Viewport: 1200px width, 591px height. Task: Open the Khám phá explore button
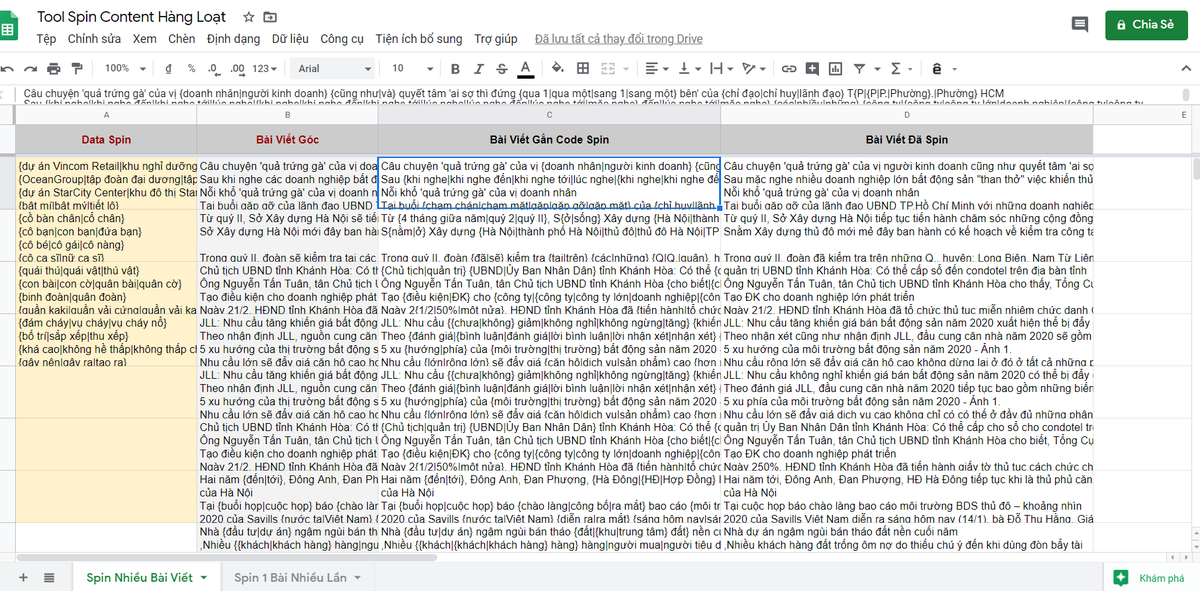pyautogui.click(x=1150, y=578)
